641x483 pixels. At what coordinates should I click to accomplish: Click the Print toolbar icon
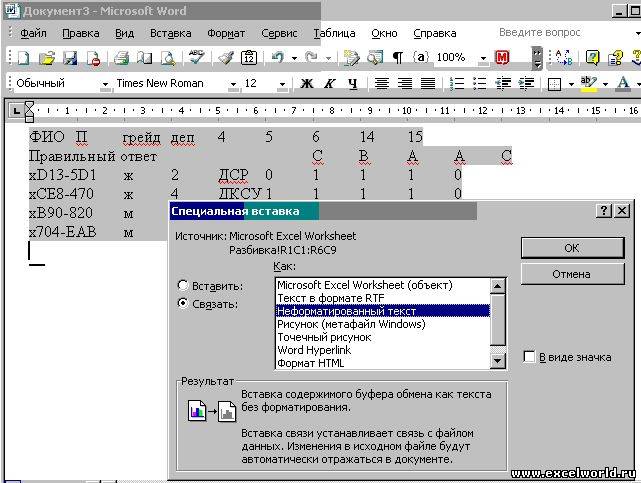pyautogui.click(x=121, y=58)
